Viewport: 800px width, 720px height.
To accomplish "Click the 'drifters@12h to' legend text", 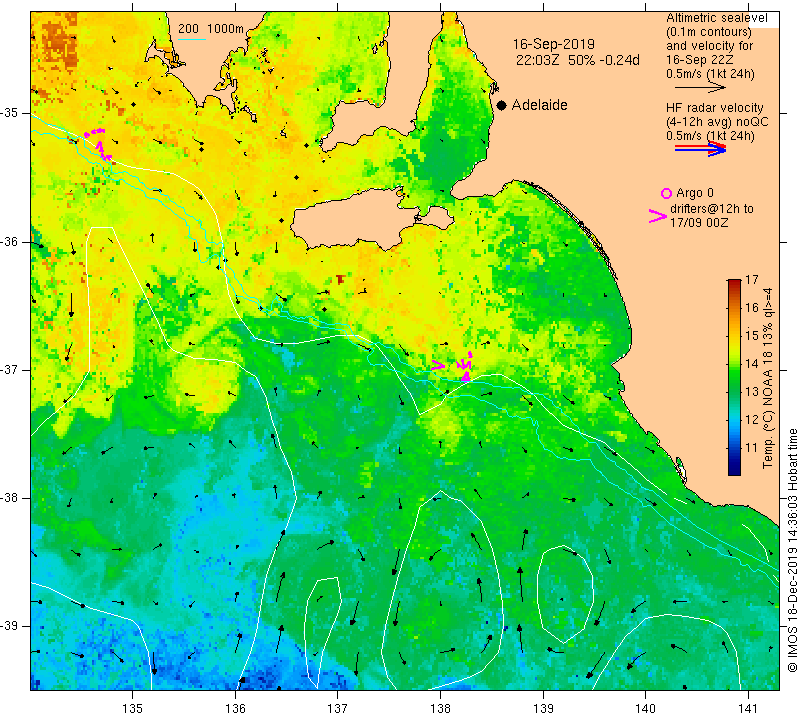I will [711, 209].
